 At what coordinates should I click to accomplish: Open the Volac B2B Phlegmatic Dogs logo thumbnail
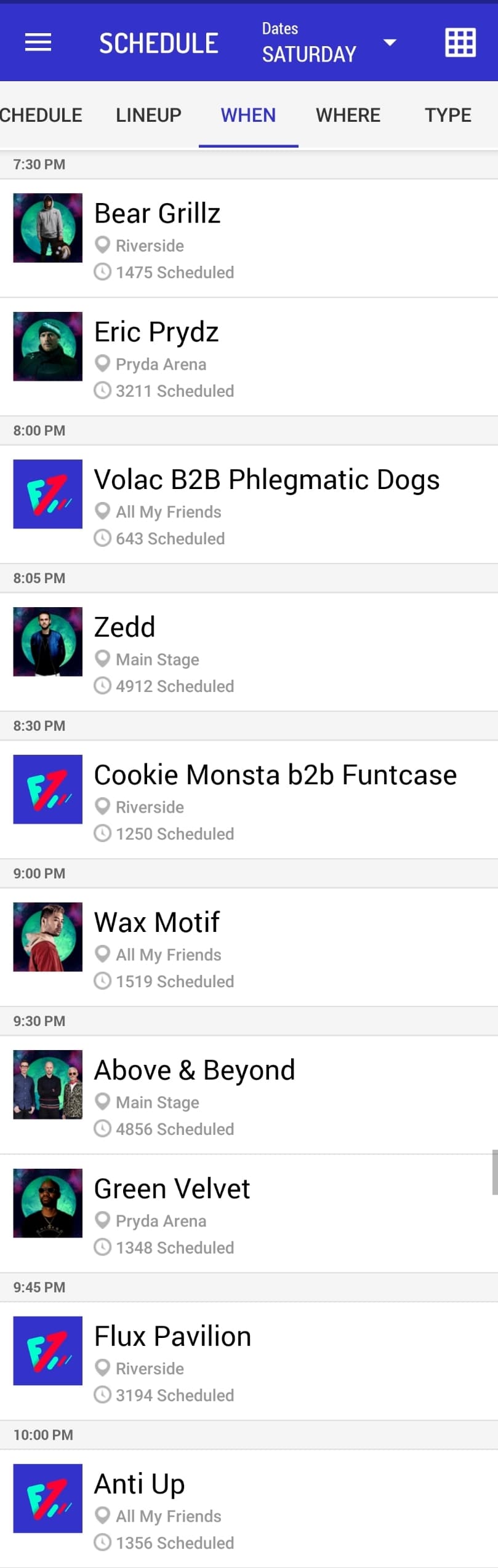point(48,494)
